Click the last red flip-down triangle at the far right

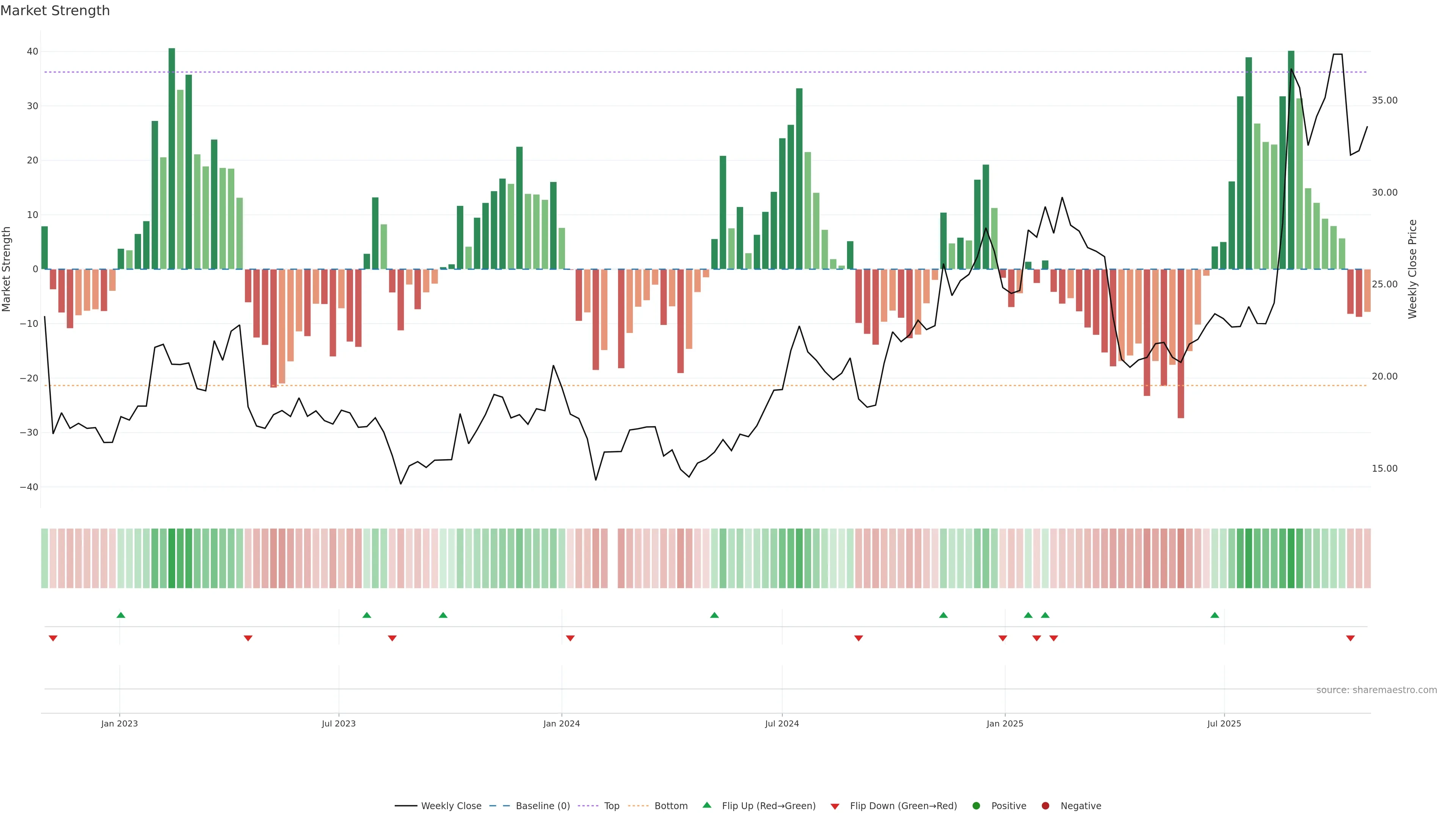[1350, 638]
